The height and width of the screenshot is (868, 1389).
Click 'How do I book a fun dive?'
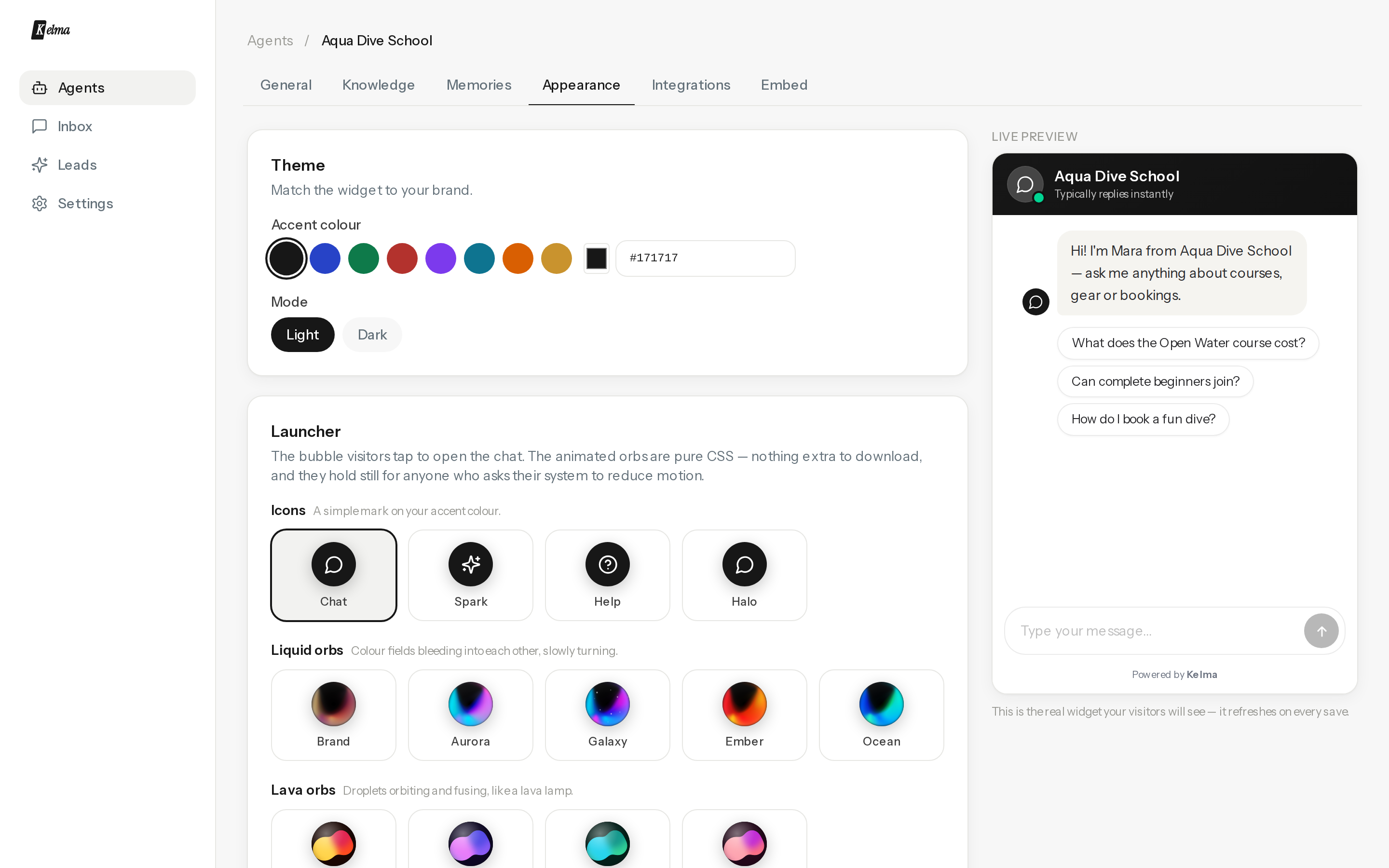pyautogui.click(x=1144, y=419)
